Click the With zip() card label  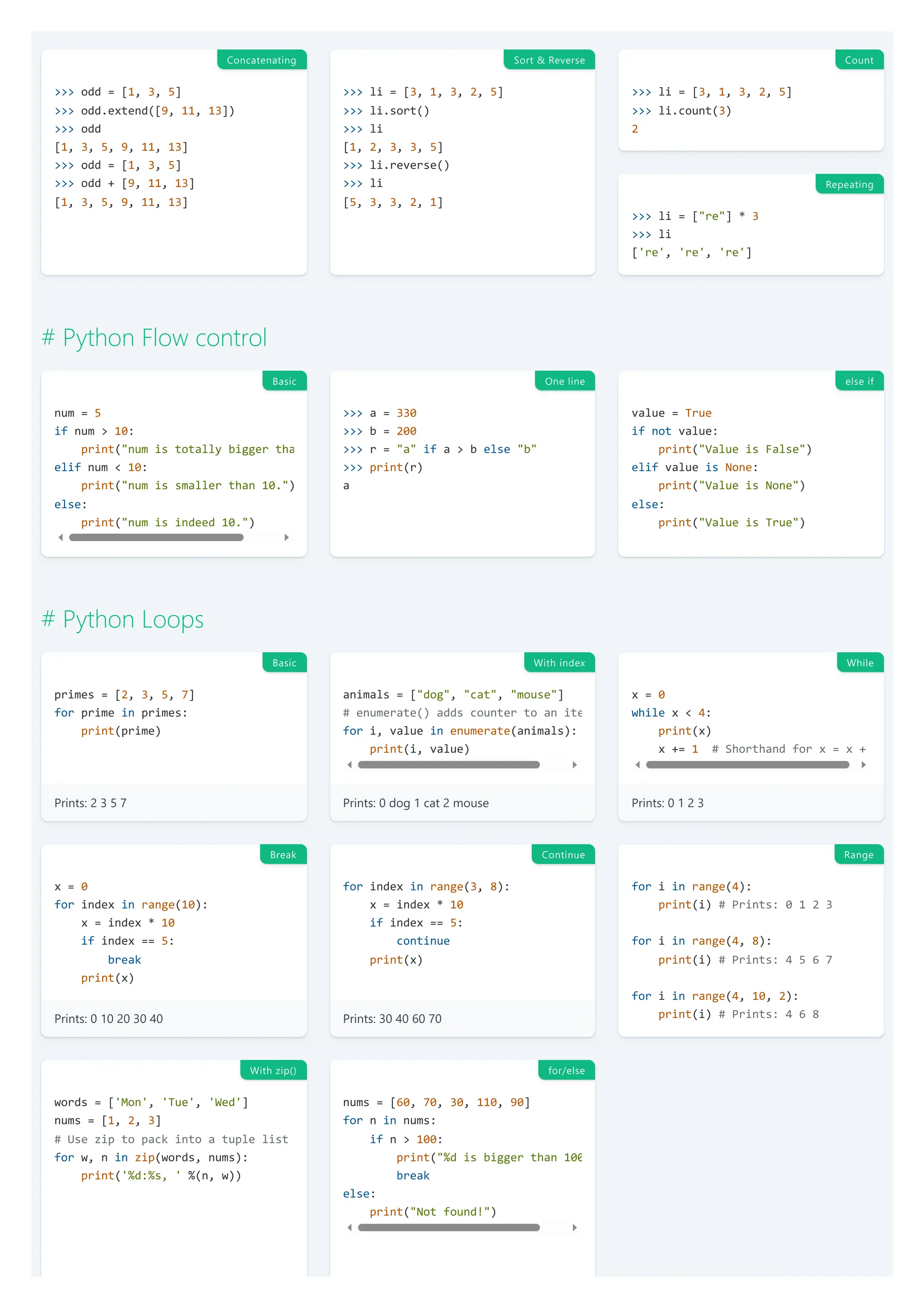273,1071
